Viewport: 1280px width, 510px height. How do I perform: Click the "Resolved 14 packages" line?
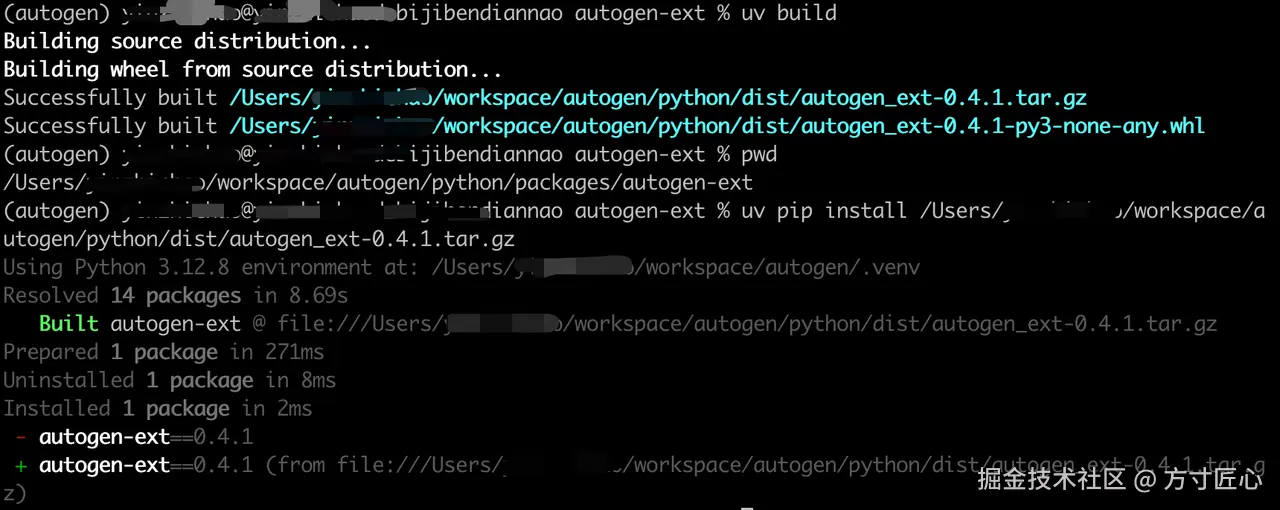pyautogui.click(x=175, y=296)
